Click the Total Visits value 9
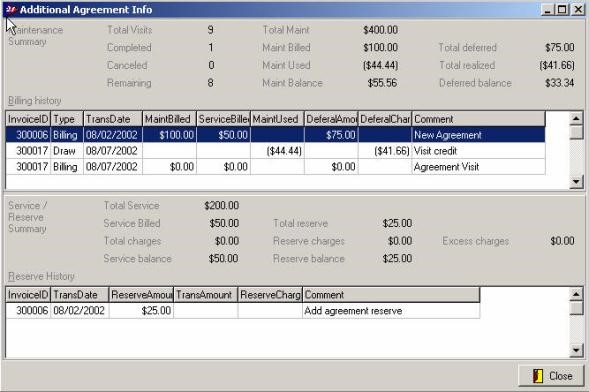The image size is (589, 392). (x=210, y=30)
